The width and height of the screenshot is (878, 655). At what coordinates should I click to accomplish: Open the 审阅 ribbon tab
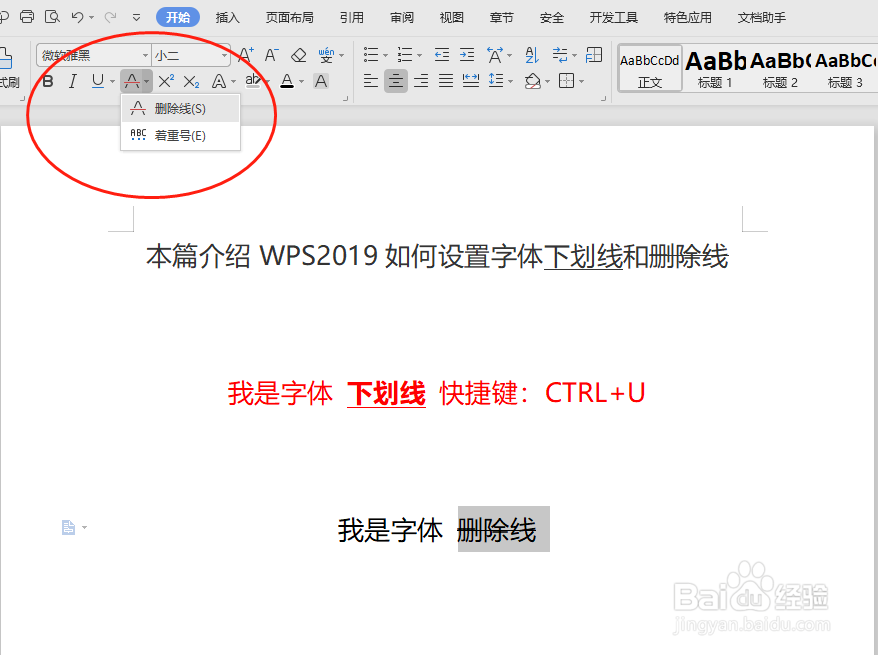click(x=402, y=18)
